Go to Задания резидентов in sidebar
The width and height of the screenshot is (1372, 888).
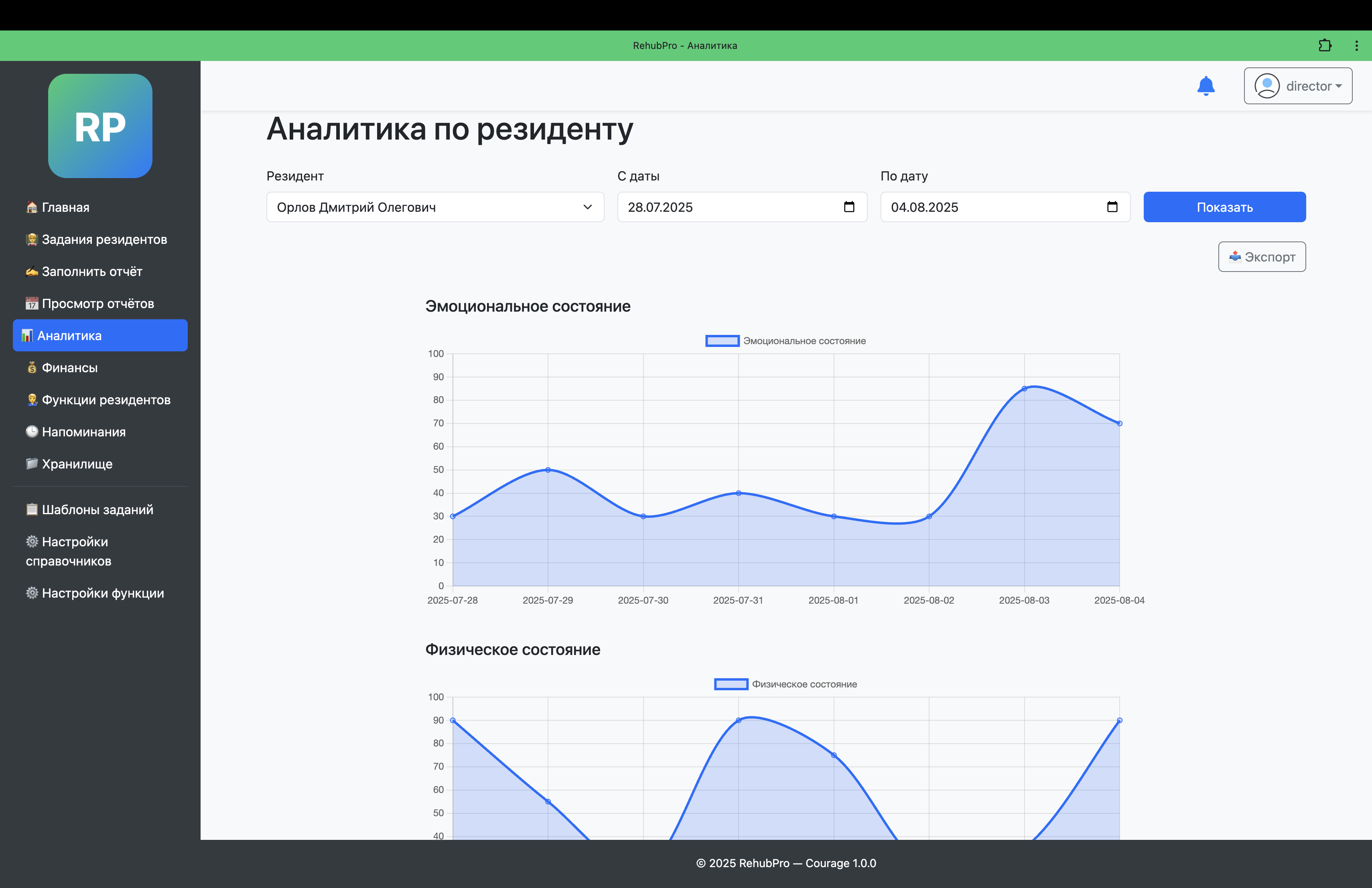(x=104, y=239)
